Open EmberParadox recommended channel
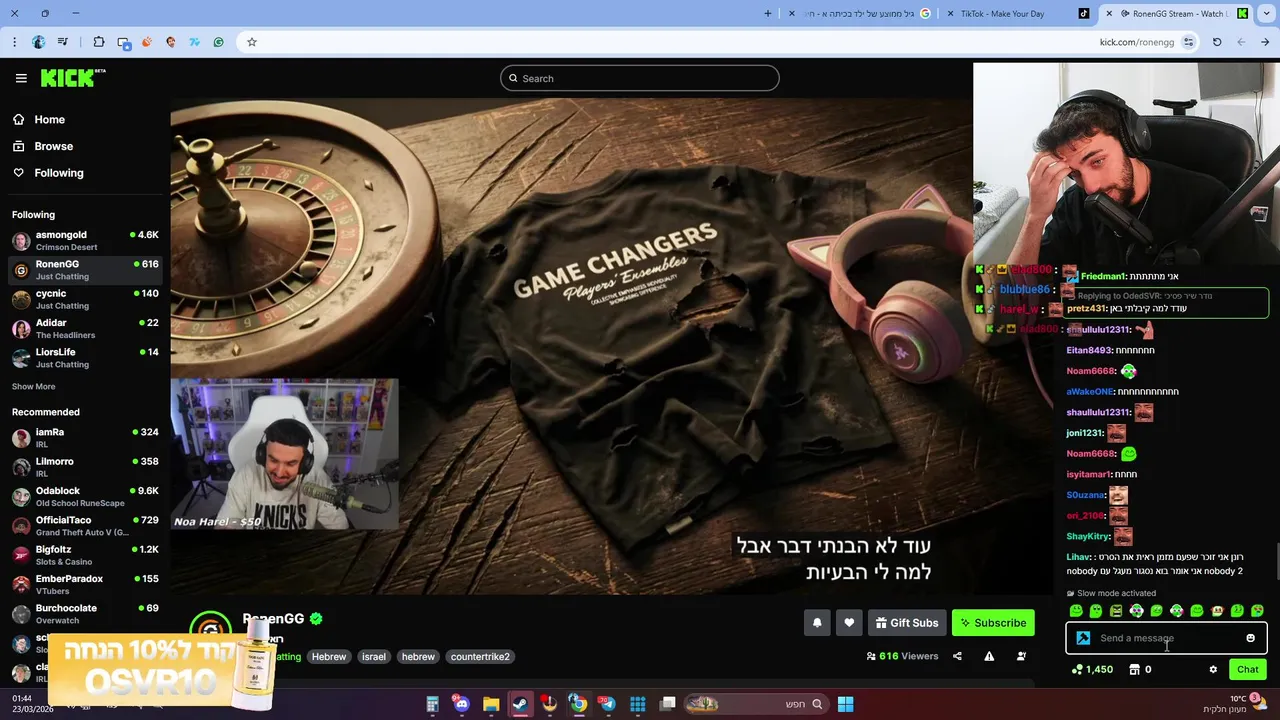Viewport: 1280px width, 720px height. (x=85, y=584)
